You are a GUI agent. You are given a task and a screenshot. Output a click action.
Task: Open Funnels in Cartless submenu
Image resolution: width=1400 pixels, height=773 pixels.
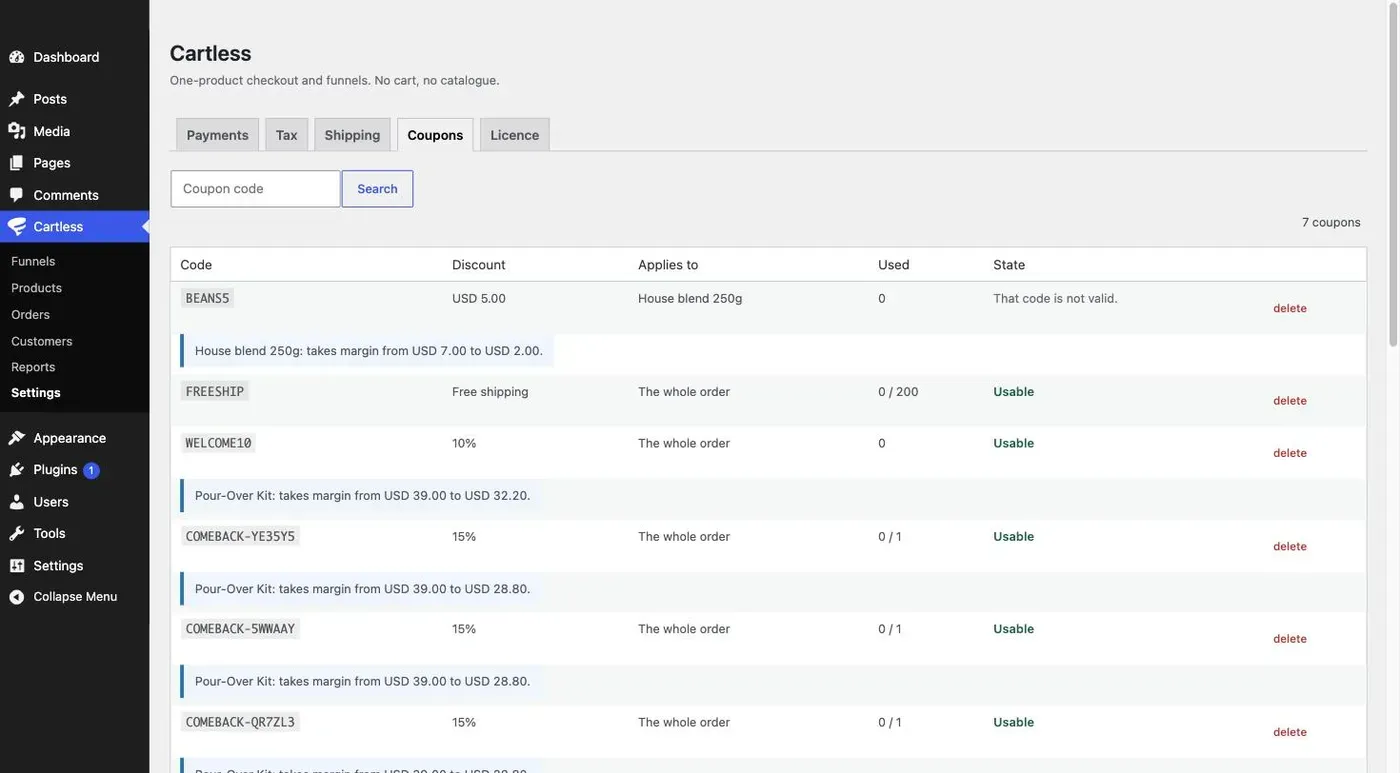point(33,261)
